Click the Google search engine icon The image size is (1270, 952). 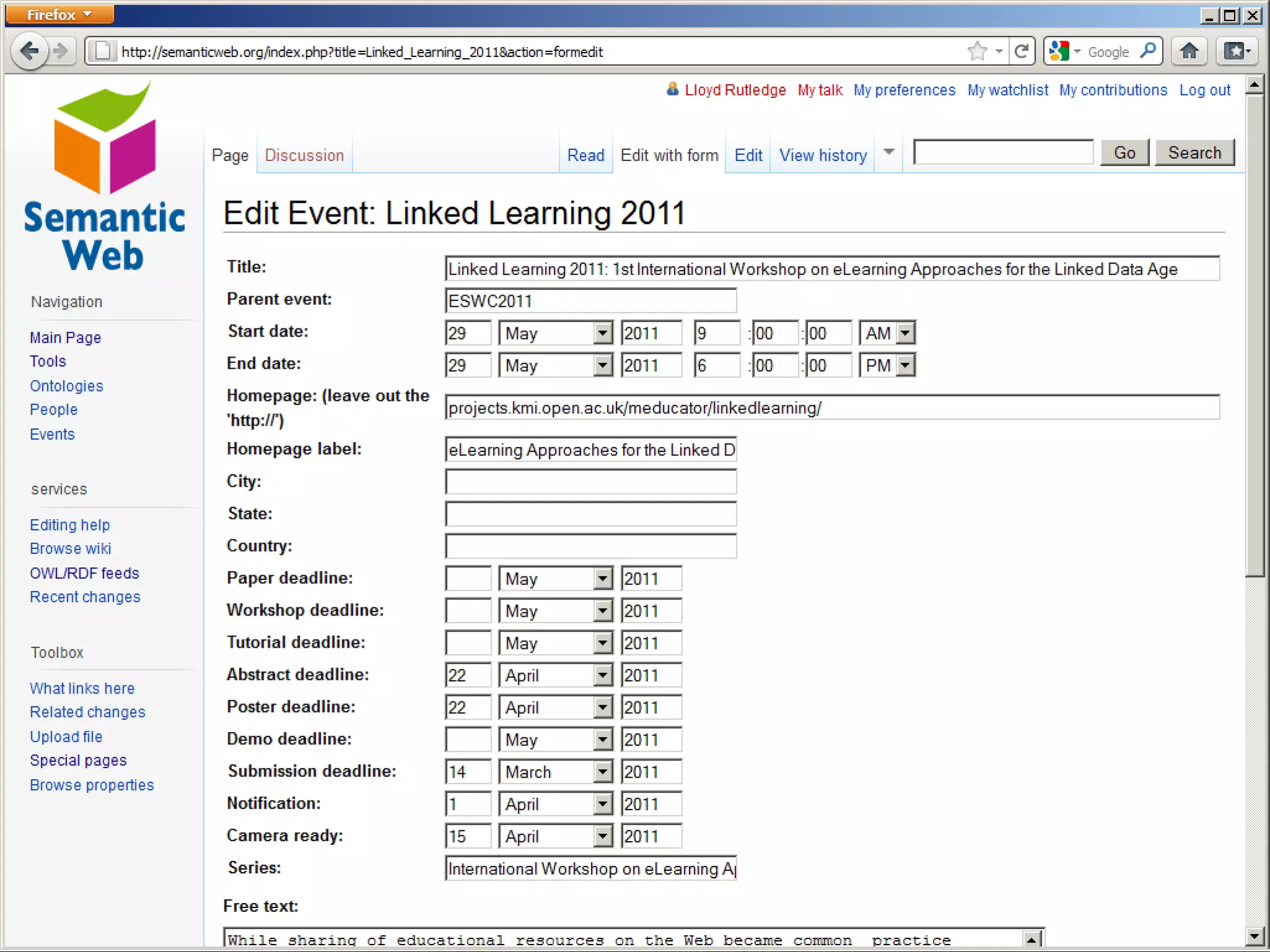pyautogui.click(x=1060, y=51)
